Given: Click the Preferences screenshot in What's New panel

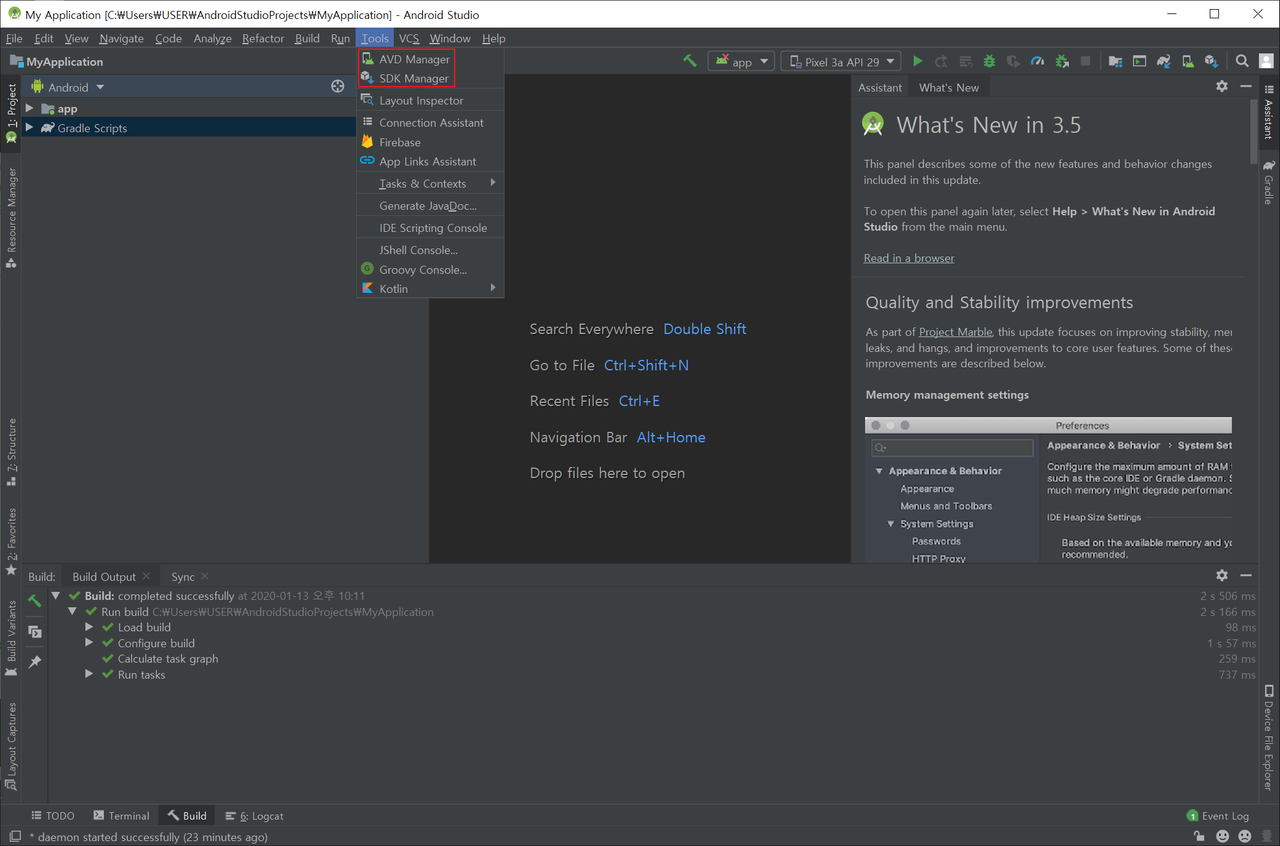Looking at the screenshot, I should (x=1048, y=489).
